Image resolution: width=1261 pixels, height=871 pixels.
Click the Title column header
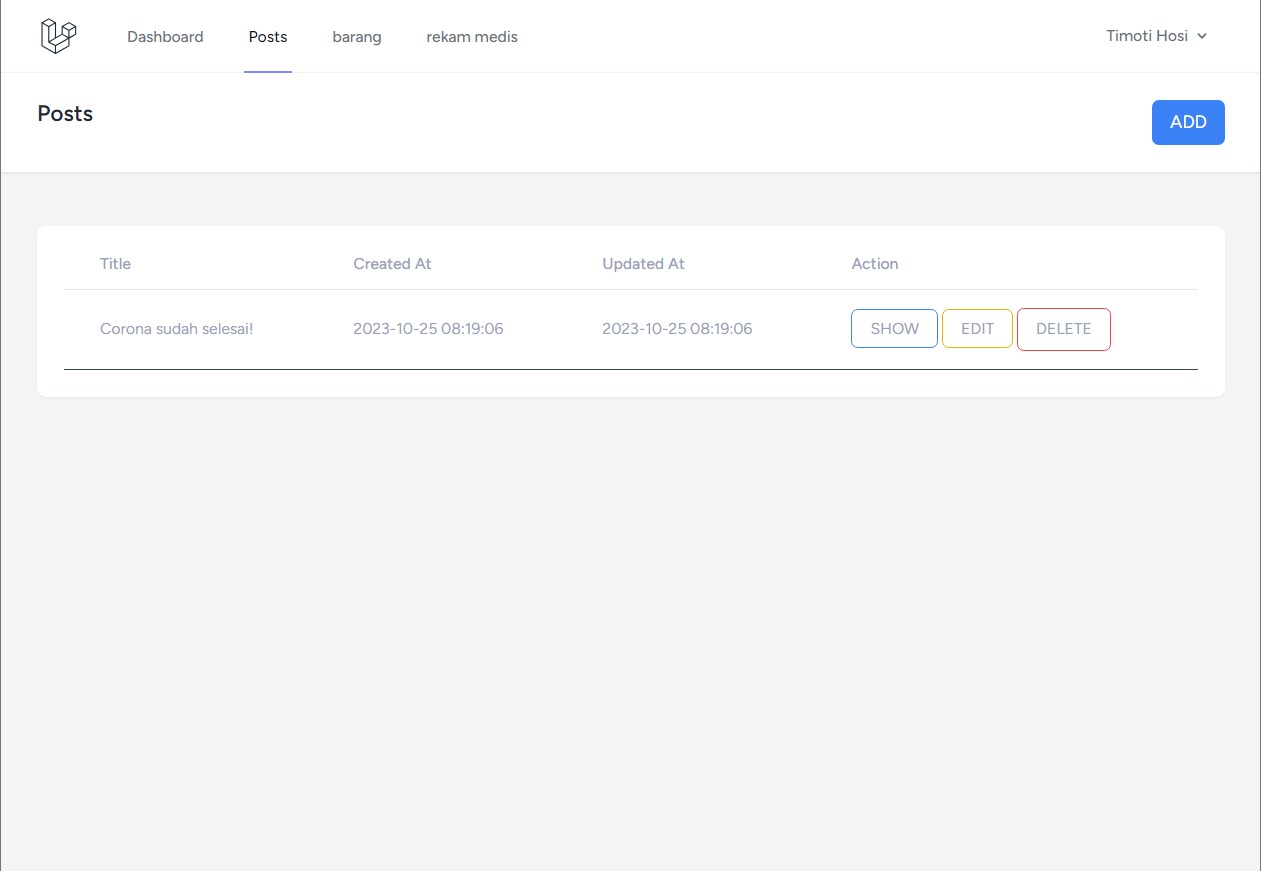coord(114,263)
